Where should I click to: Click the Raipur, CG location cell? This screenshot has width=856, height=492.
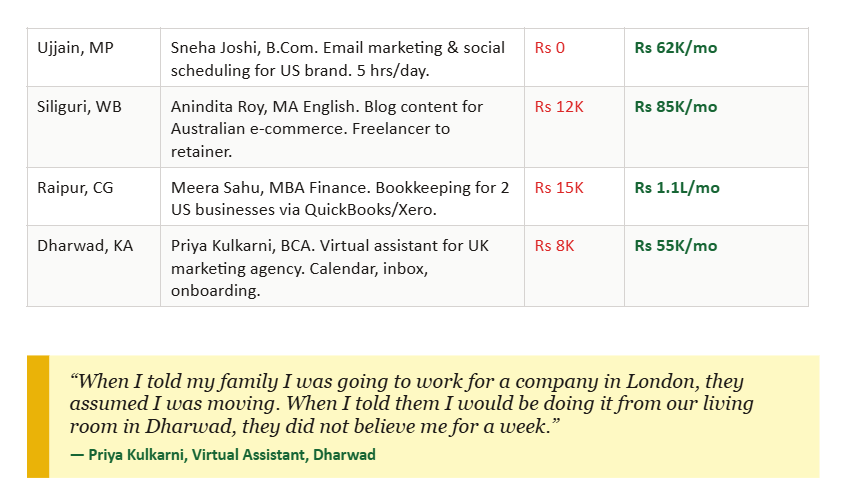75,188
